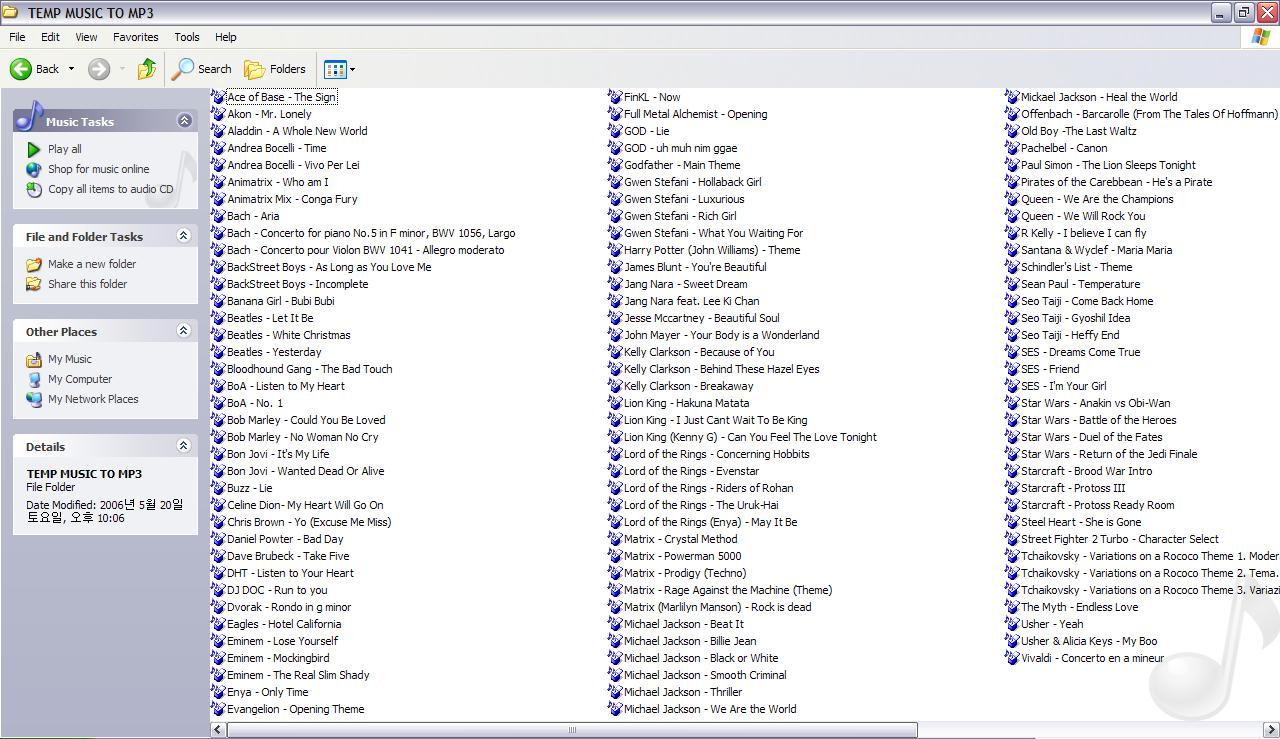Go to My Music
1280x739 pixels.
(70, 359)
